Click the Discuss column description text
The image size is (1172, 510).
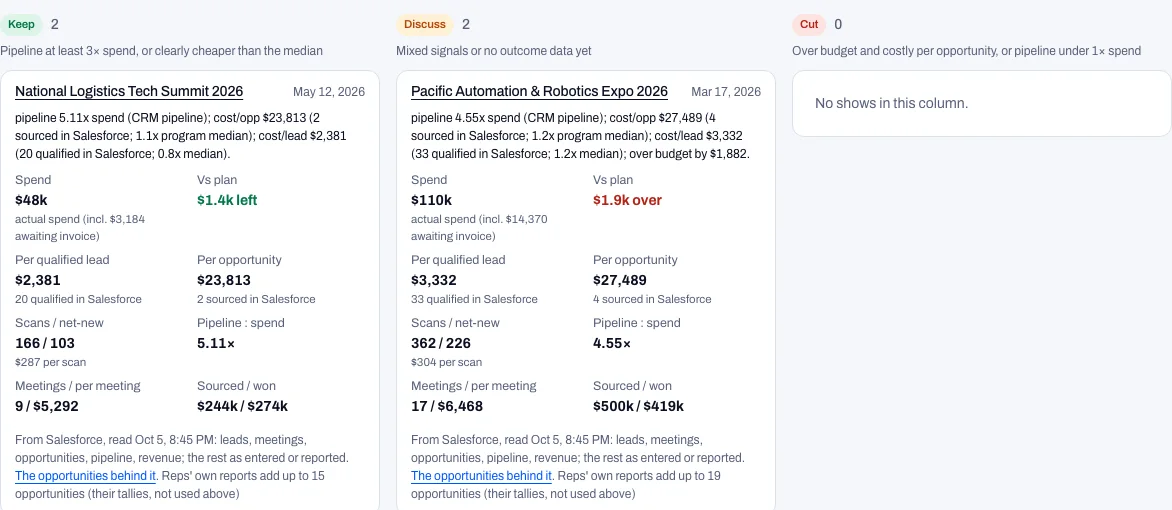coord(494,51)
